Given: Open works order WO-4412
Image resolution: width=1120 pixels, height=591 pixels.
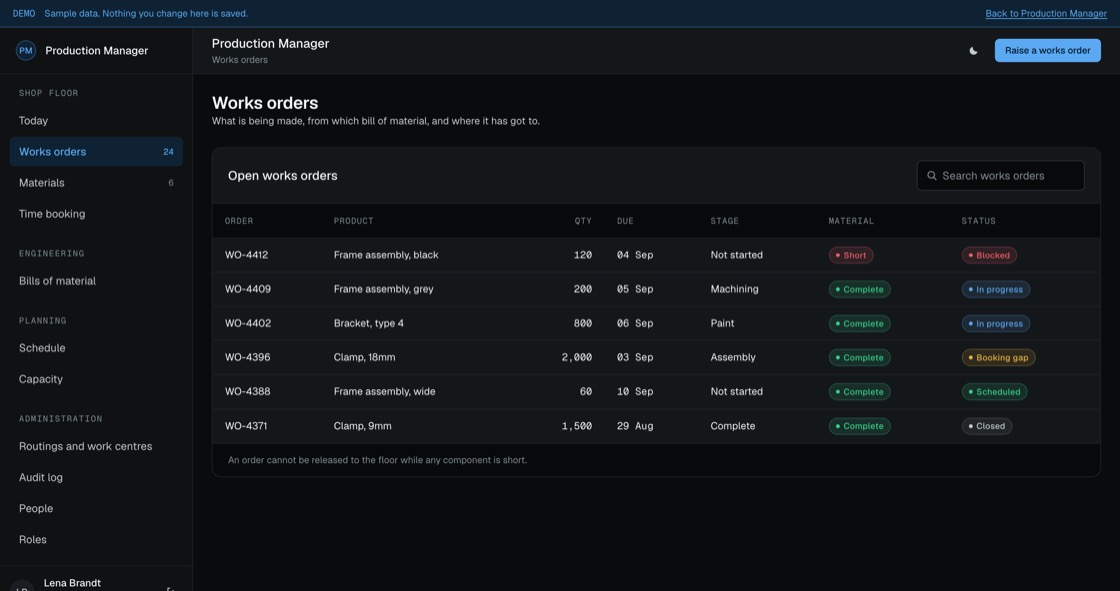Looking at the screenshot, I should pyautogui.click(x=246, y=255).
